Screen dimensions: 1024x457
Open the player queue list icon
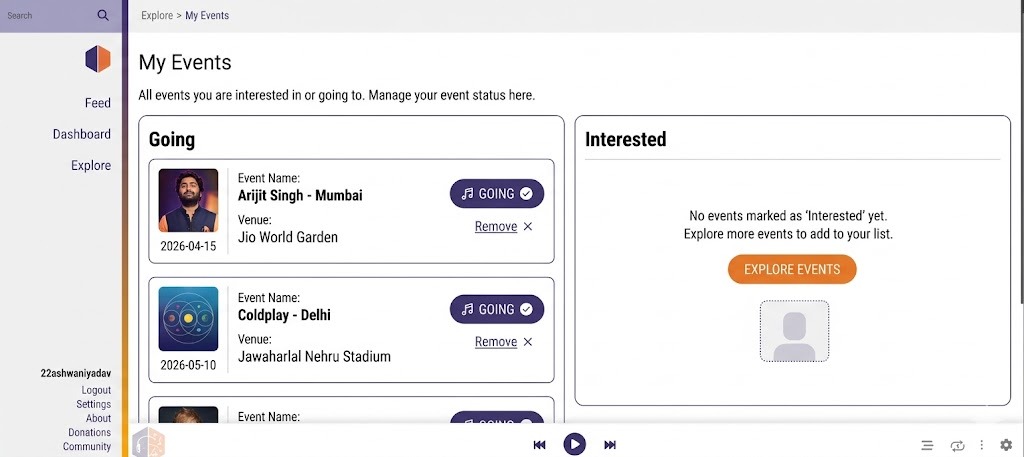tap(927, 445)
